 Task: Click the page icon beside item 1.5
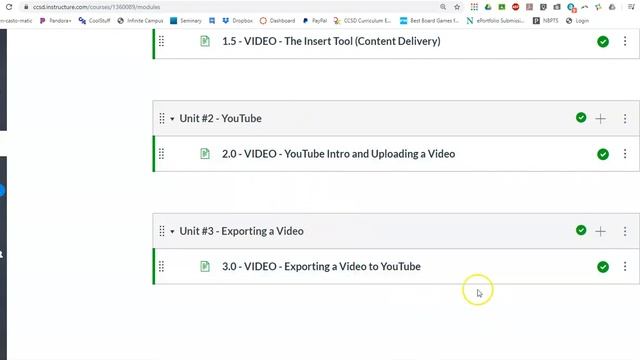click(205, 41)
